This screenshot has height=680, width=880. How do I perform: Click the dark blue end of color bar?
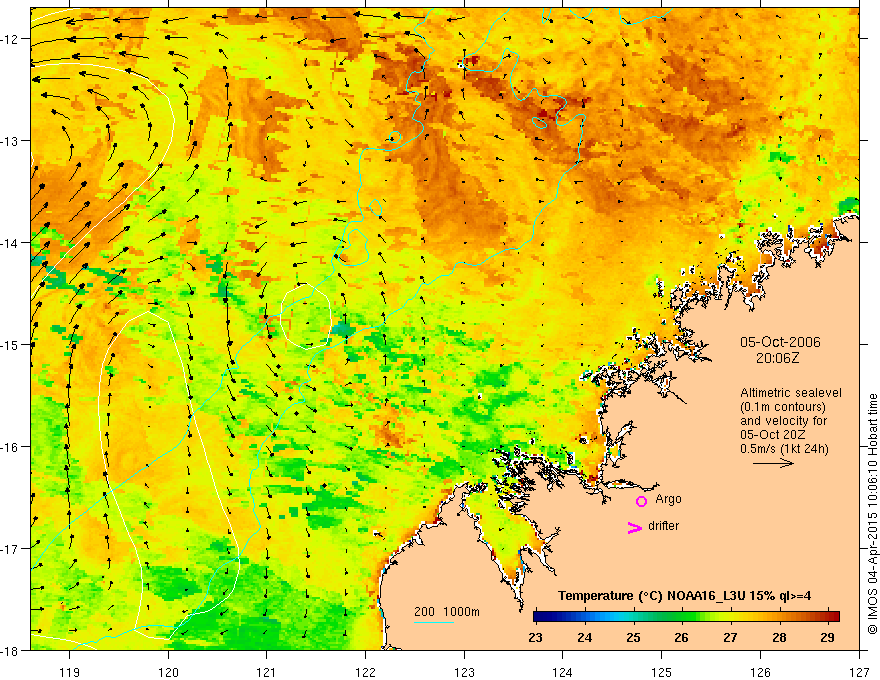pos(540,617)
